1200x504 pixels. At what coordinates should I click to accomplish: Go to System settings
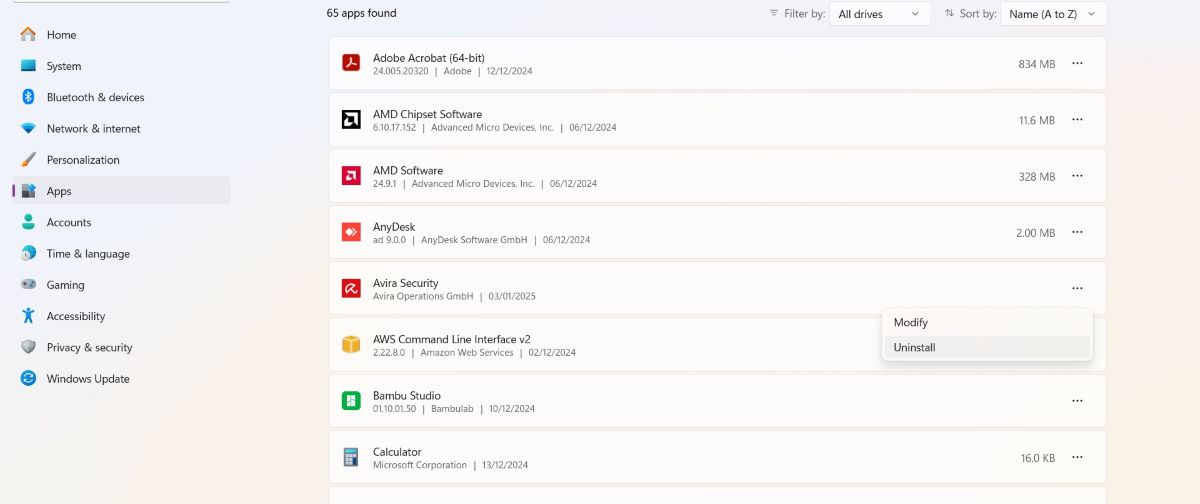(x=121, y=66)
